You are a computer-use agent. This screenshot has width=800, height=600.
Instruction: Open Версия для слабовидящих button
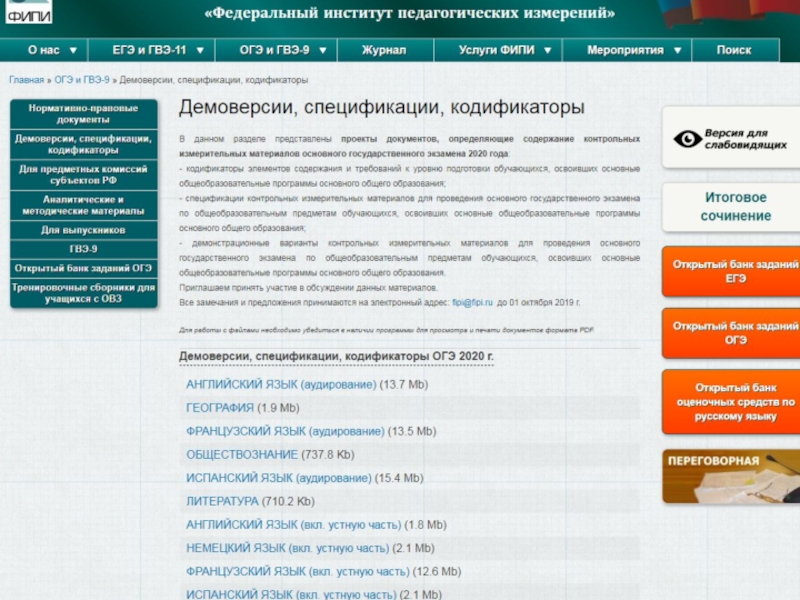point(731,138)
